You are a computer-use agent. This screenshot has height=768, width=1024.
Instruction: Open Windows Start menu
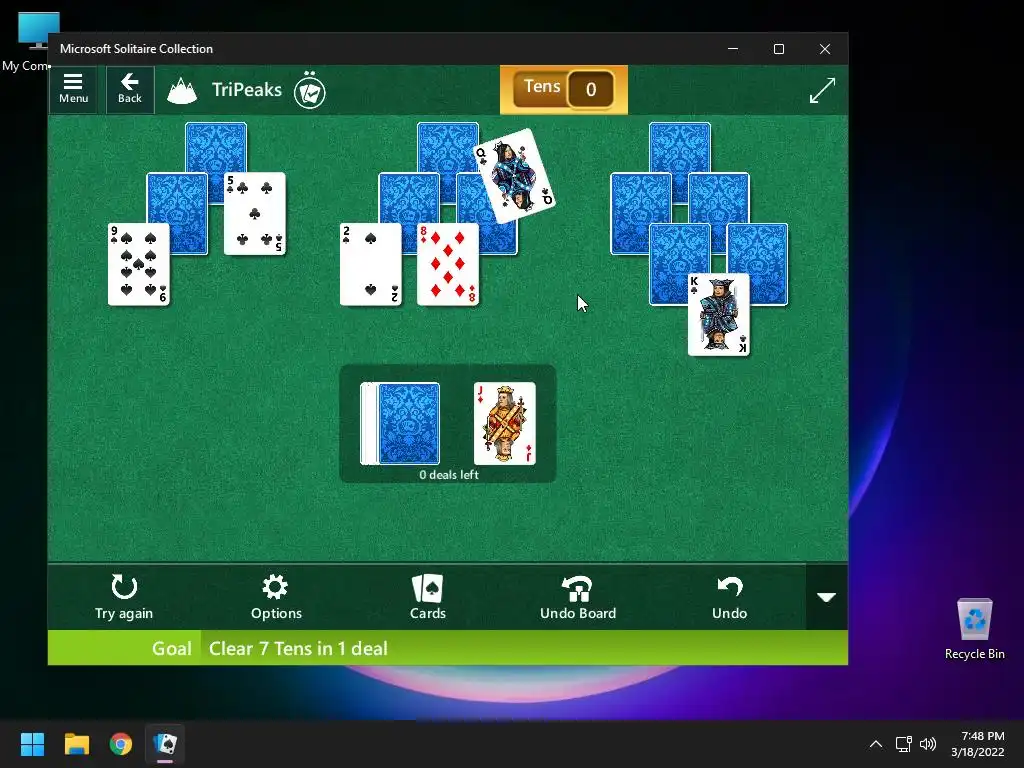tap(32, 744)
